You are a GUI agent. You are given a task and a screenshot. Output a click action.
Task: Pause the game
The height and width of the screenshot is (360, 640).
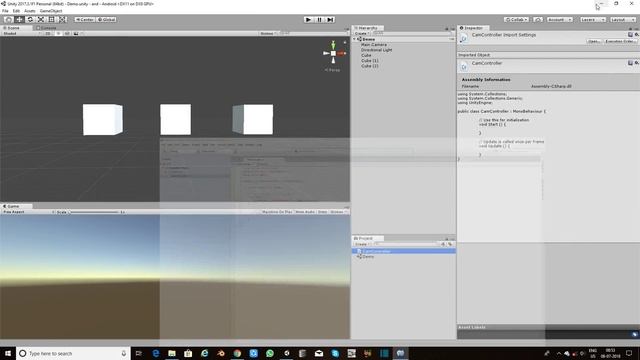(x=320, y=20)
